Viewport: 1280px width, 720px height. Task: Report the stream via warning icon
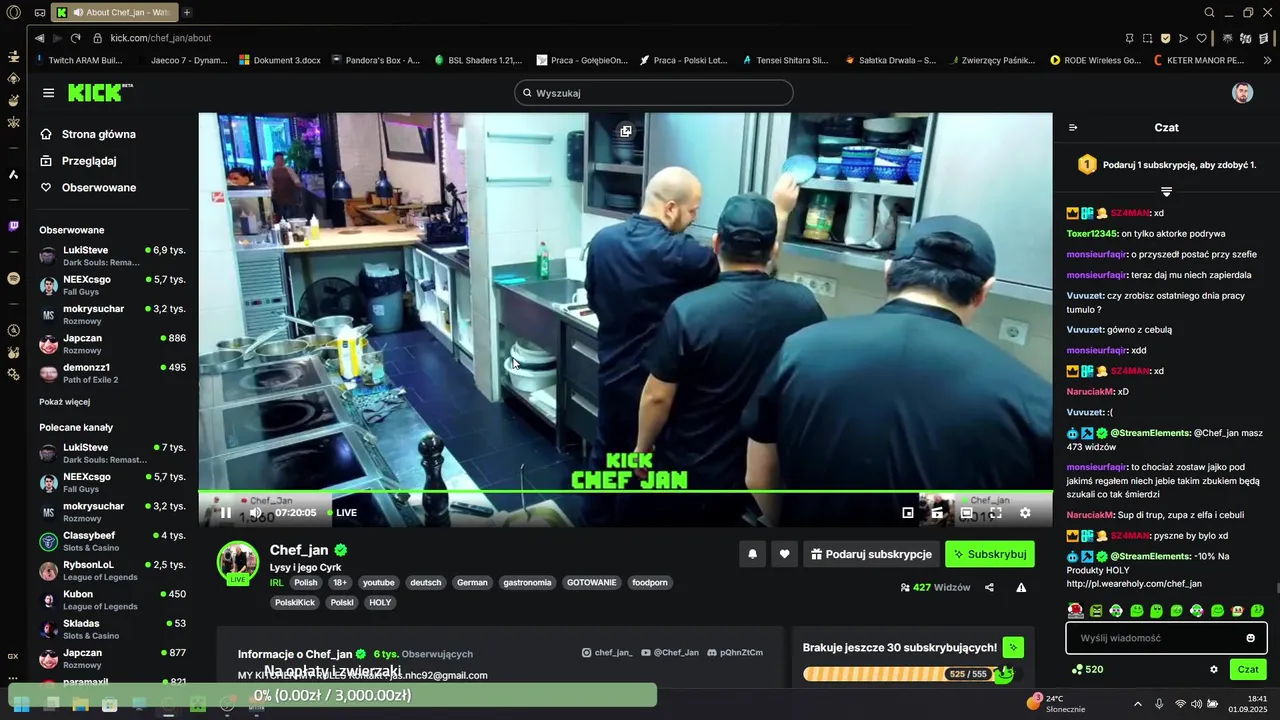pyautogui.click(x=1021, y=588)
